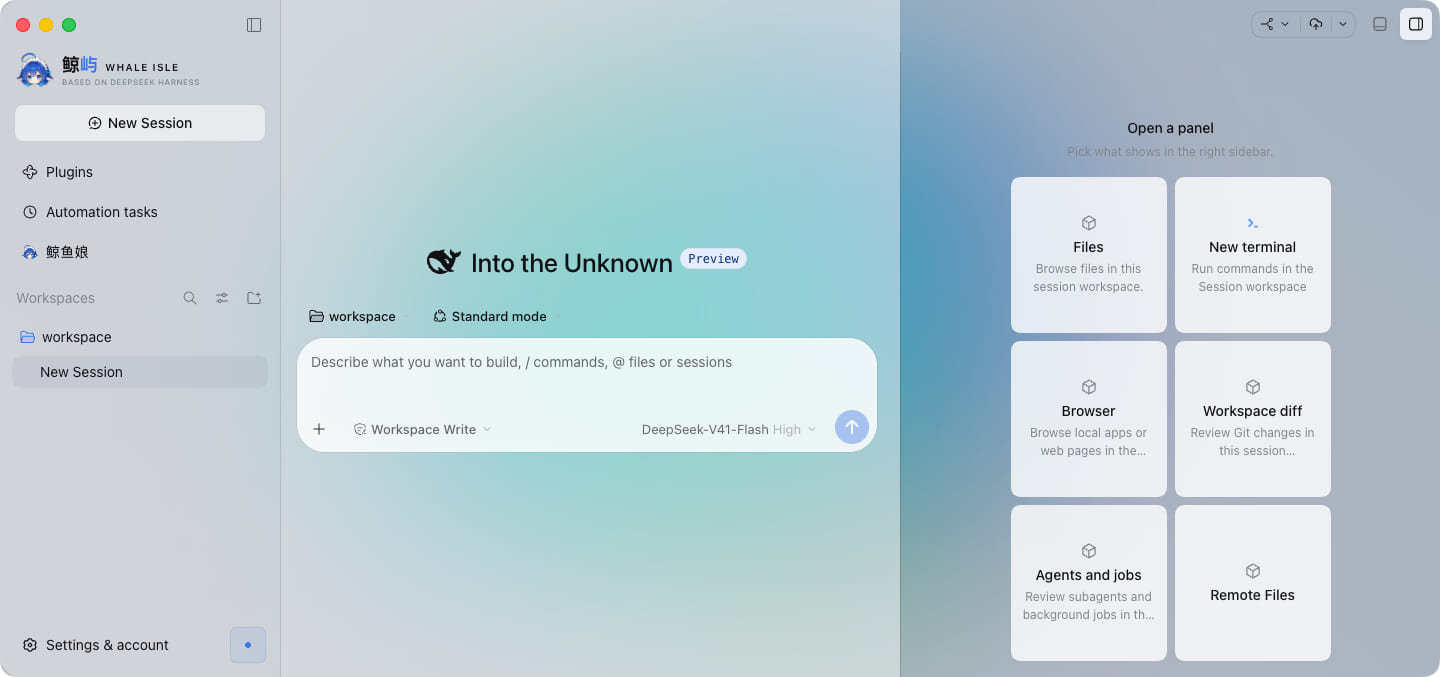Open workspace filter settings sliders icon

click(222, 298)
